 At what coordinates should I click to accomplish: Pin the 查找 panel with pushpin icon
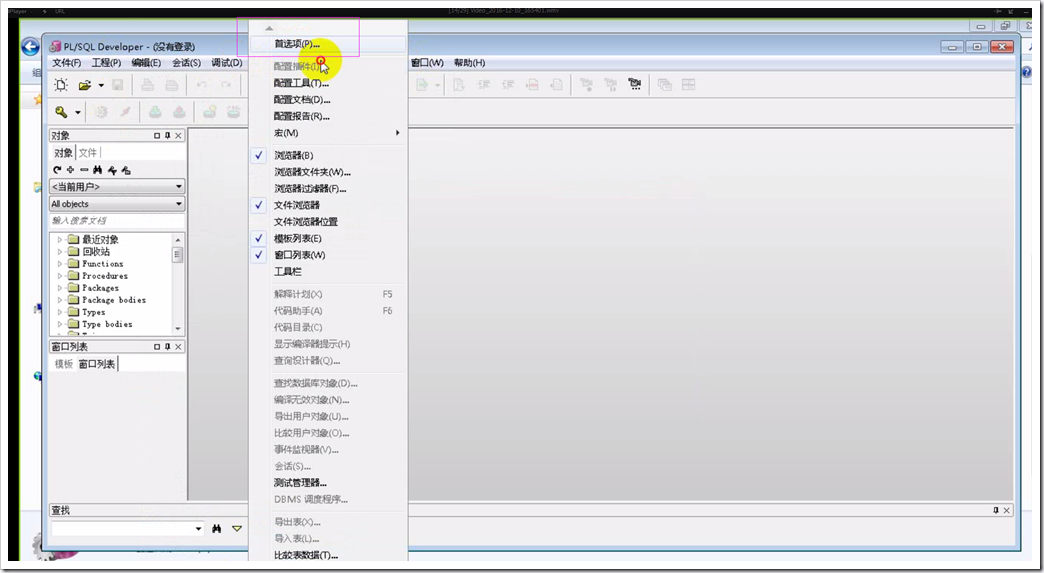coord(996,510)
